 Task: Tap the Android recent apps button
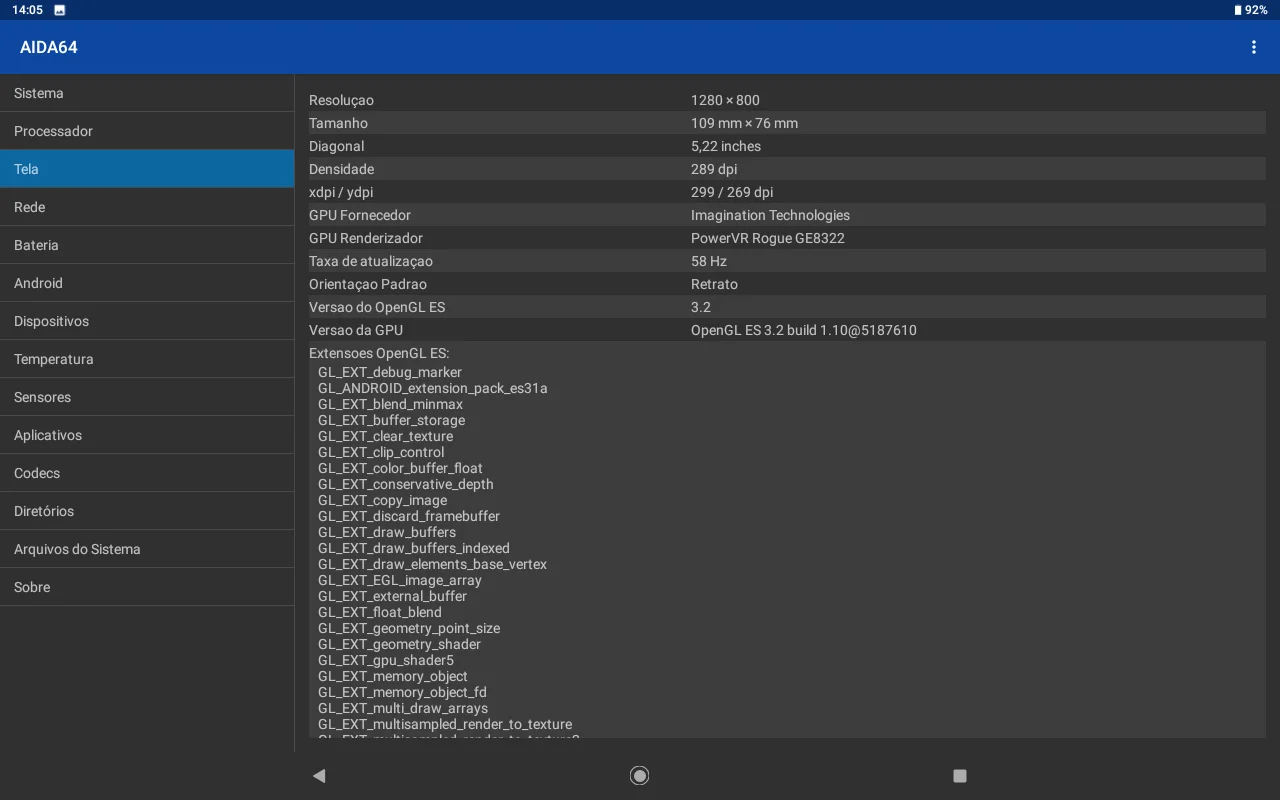coord(960,775)
